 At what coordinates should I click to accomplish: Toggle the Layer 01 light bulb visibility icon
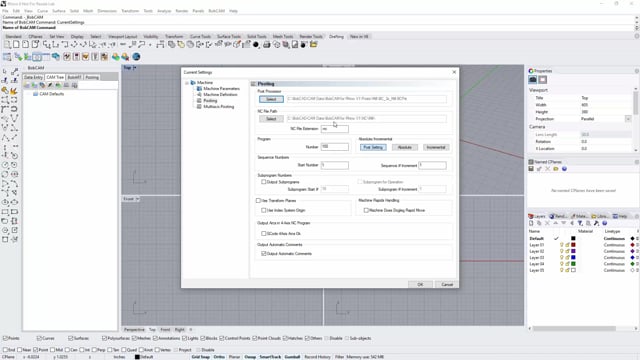pyautogui.click(x=562, y=245)
